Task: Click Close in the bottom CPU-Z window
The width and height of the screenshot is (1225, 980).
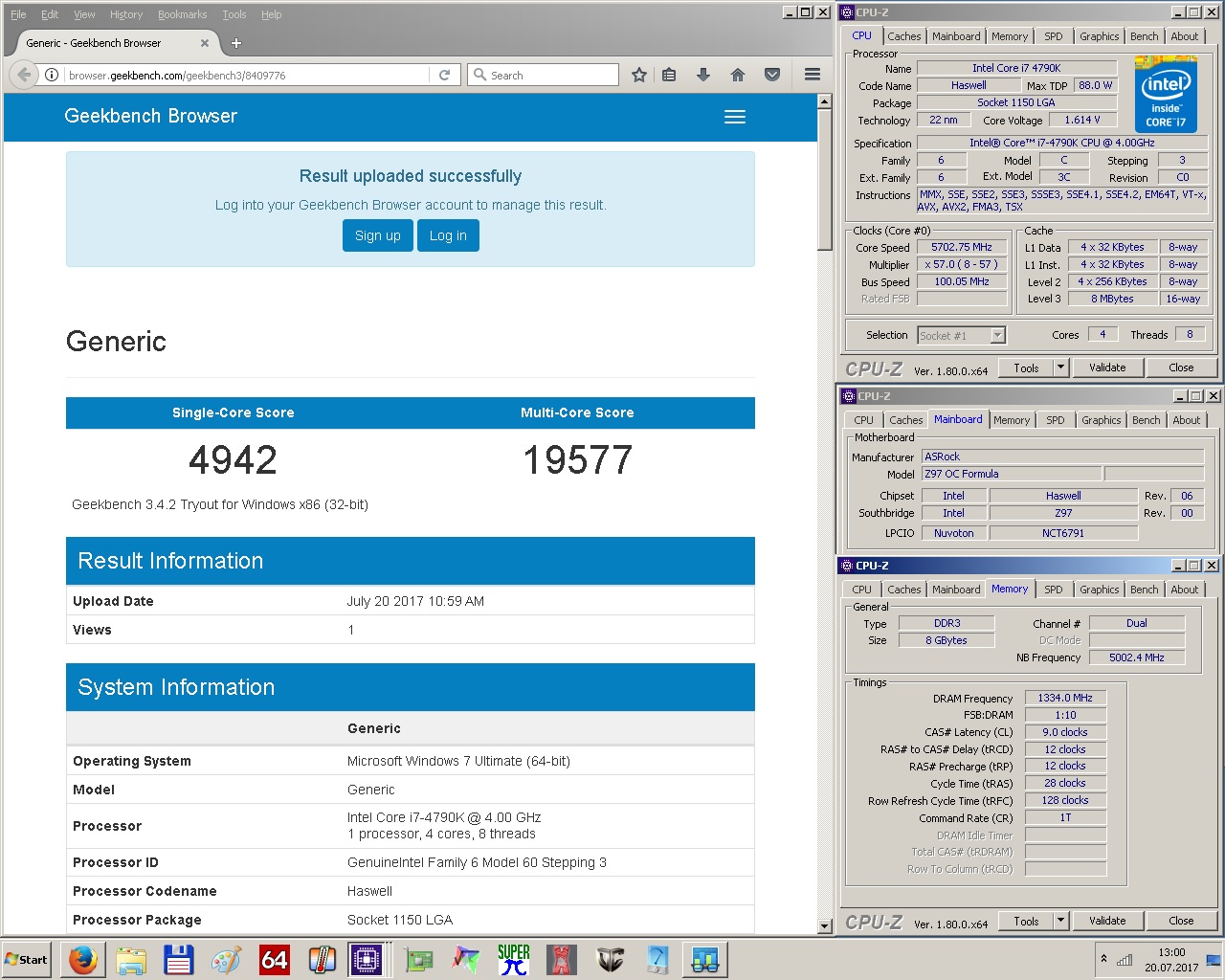Action: pos(1181,921)
